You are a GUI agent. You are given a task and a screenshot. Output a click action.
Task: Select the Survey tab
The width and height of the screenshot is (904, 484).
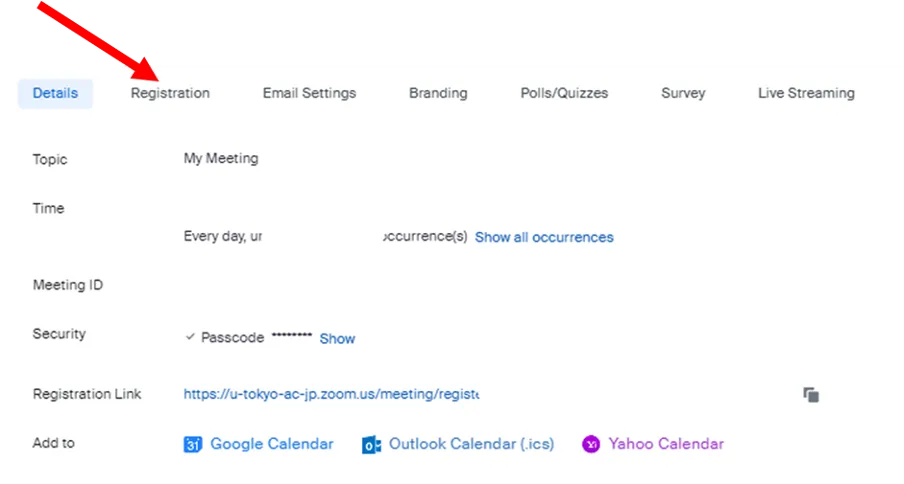click(683, 93)
